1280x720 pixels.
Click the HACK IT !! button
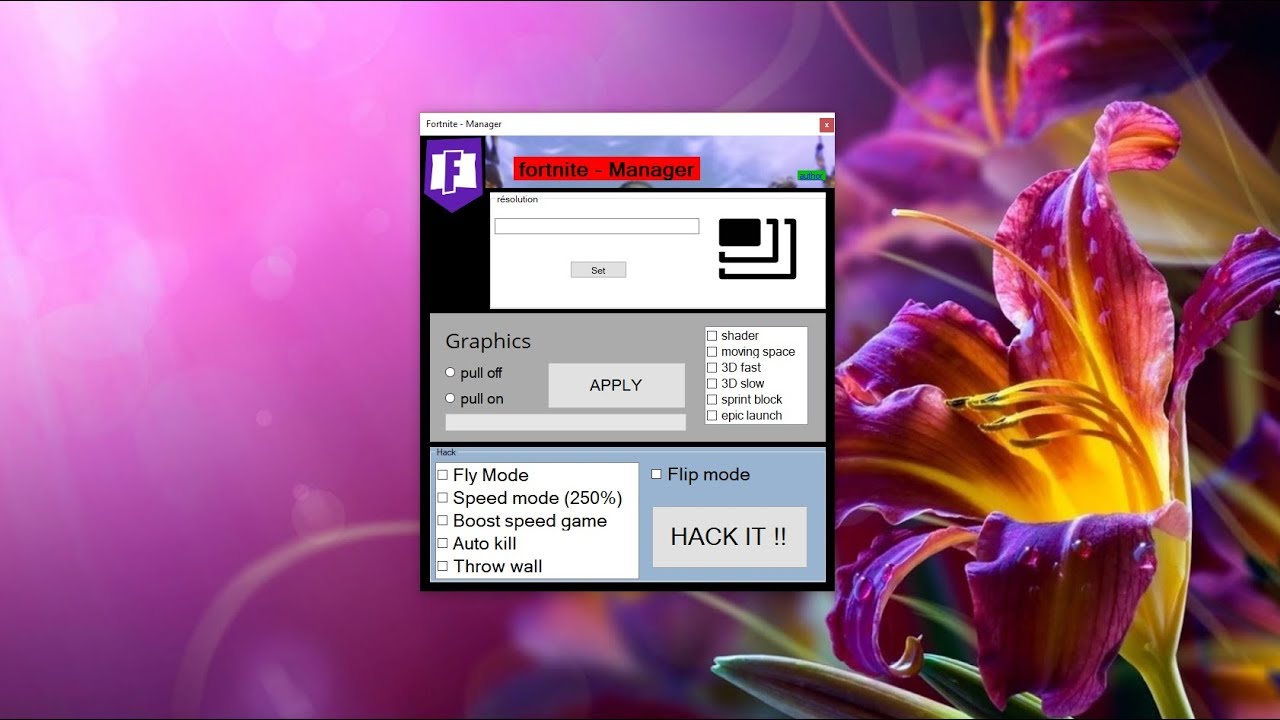pos(729,537)
